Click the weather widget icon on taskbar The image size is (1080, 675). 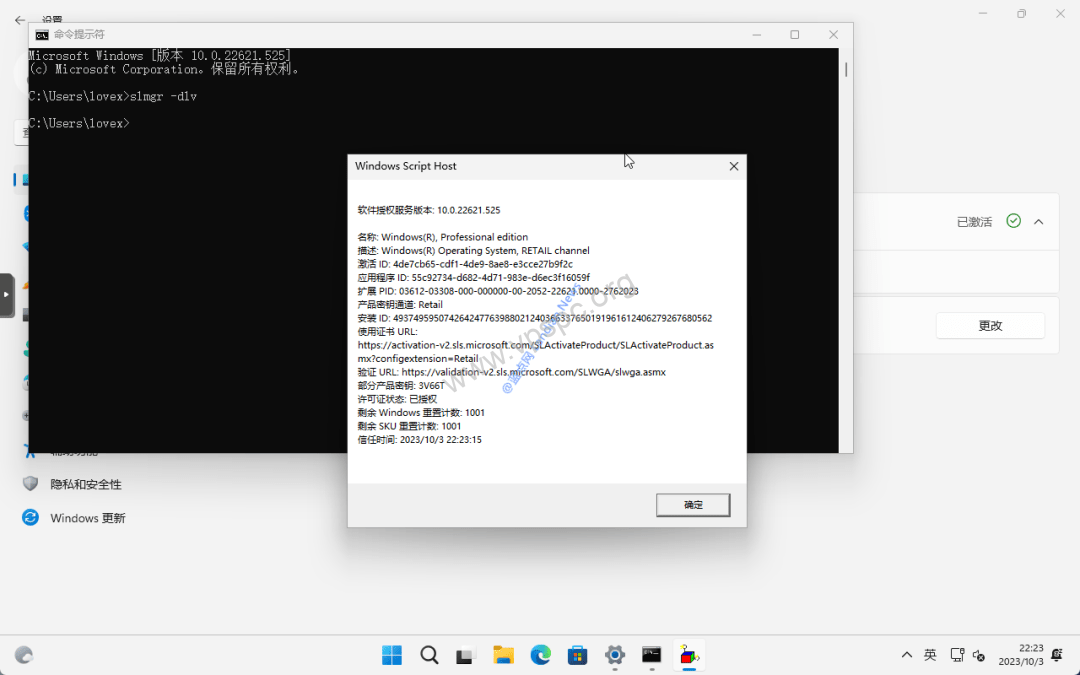(24, 655)
